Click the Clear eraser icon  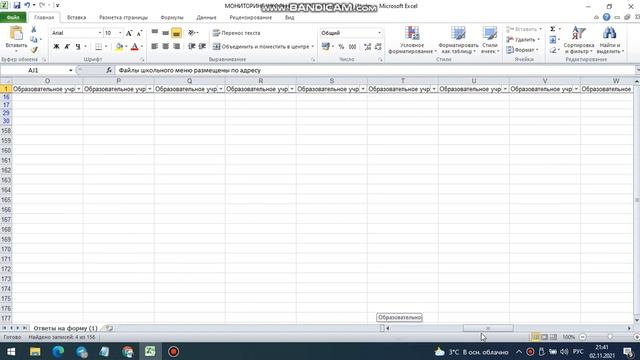pos(553,50)
